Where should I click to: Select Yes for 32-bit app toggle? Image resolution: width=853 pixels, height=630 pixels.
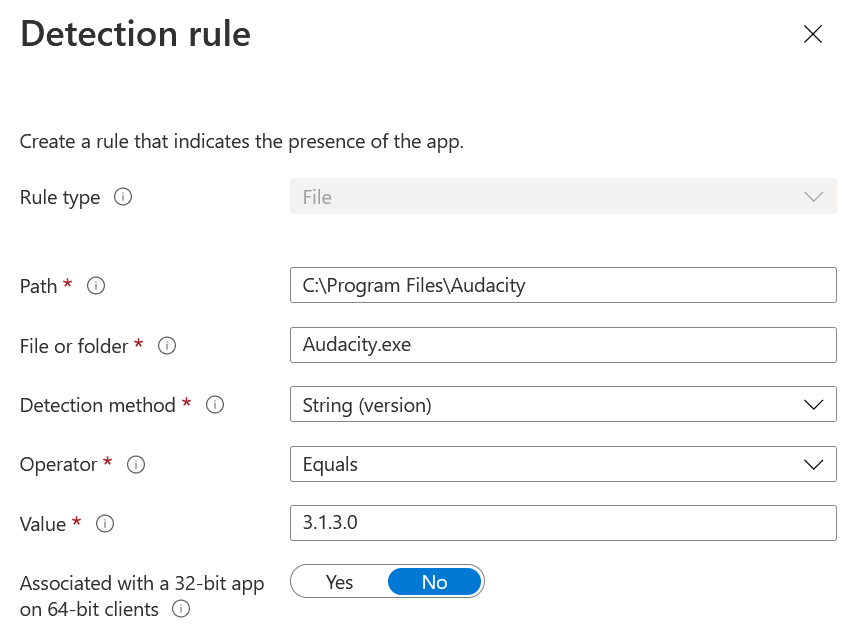pyautogui.click(x=339, y=582)
